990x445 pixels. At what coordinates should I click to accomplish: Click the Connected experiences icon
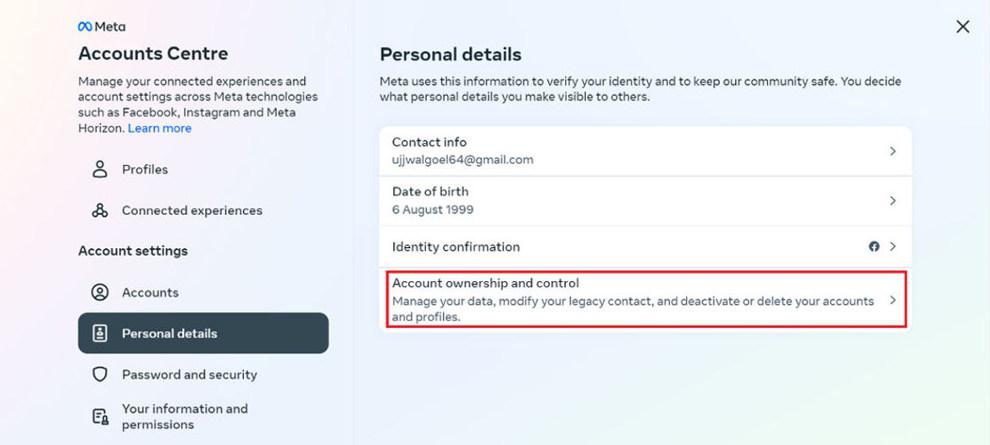[99, 210]
